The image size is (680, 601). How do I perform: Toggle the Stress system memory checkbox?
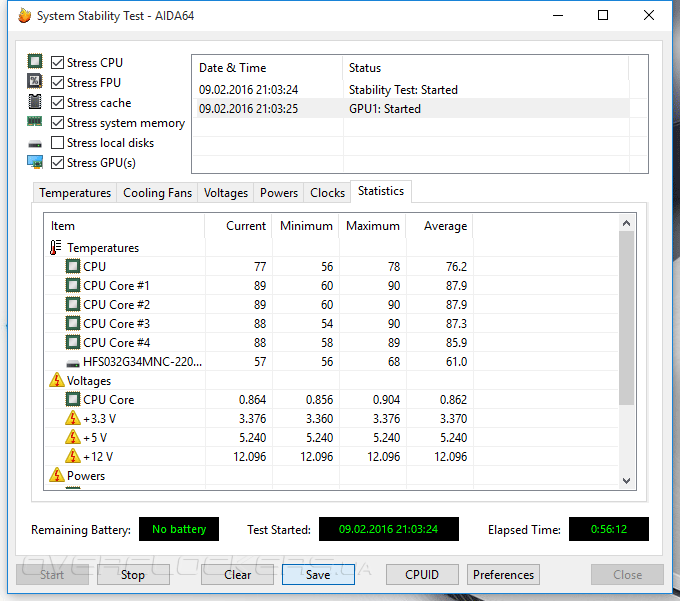coord(57,123)
